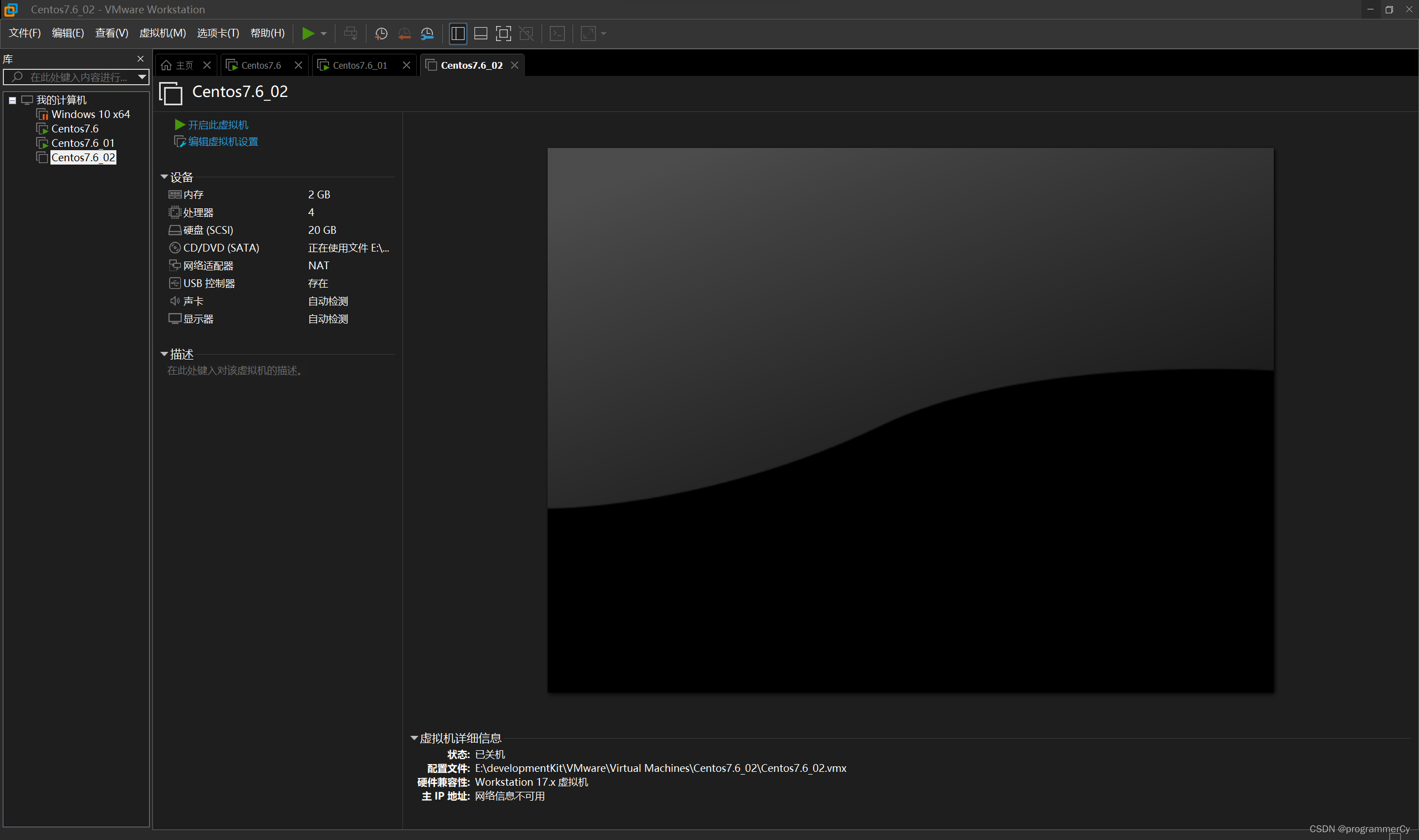Click 开启此虚拟机 link
The image size is (1419, 840).
click(x=217, y=125)
